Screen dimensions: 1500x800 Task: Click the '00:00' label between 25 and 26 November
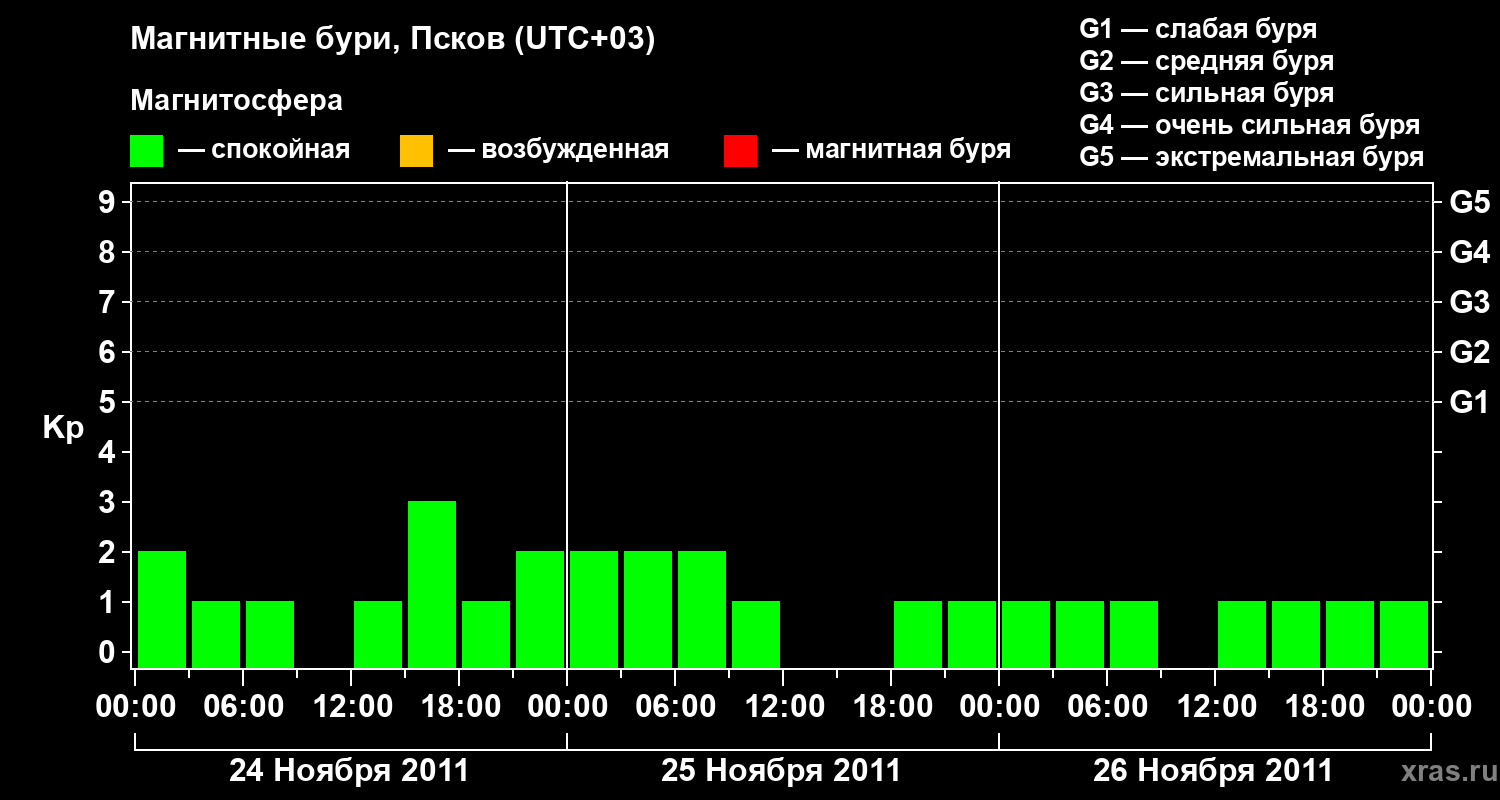[999, 708]
